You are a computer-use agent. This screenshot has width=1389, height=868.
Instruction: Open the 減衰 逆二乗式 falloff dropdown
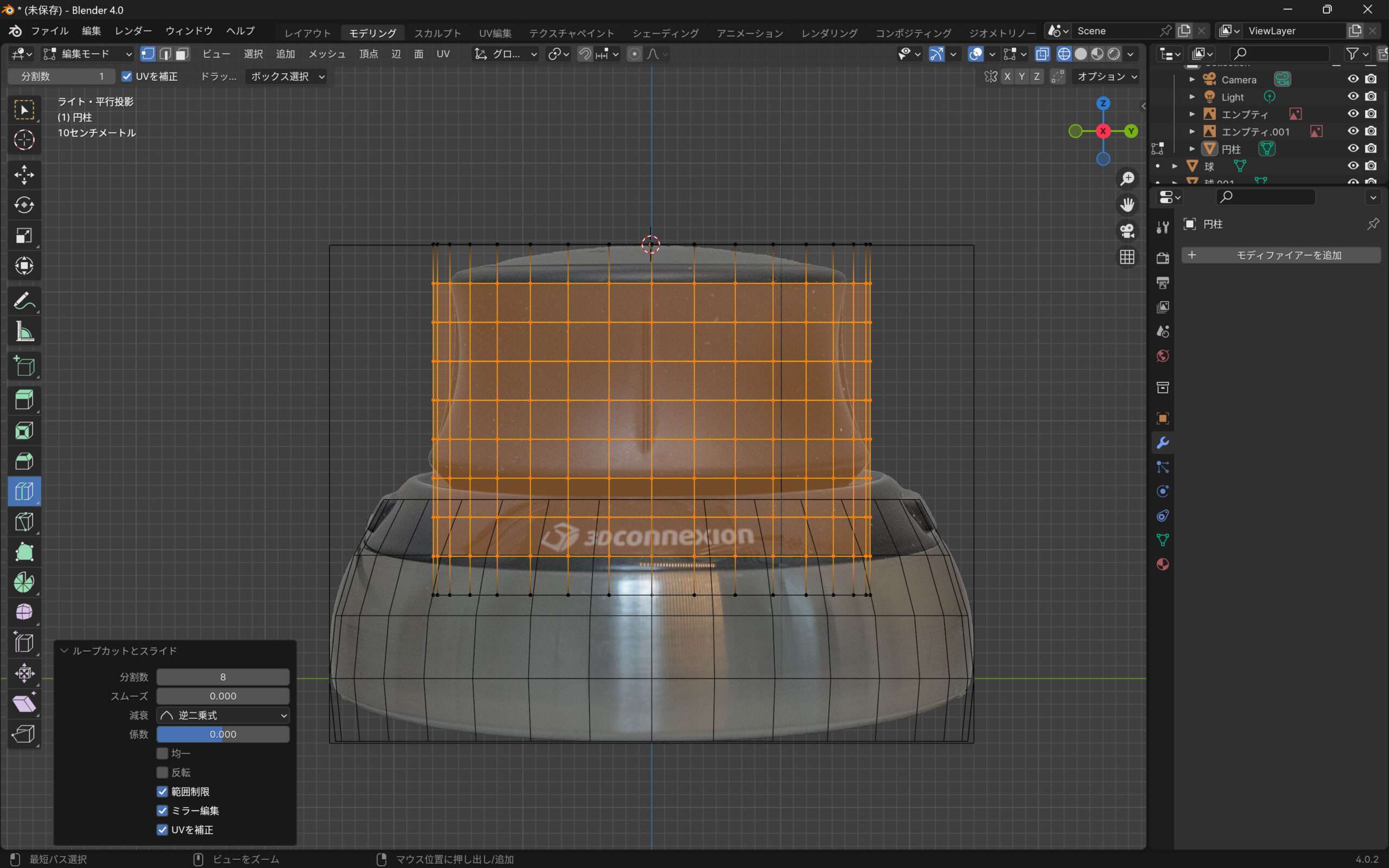222,716
